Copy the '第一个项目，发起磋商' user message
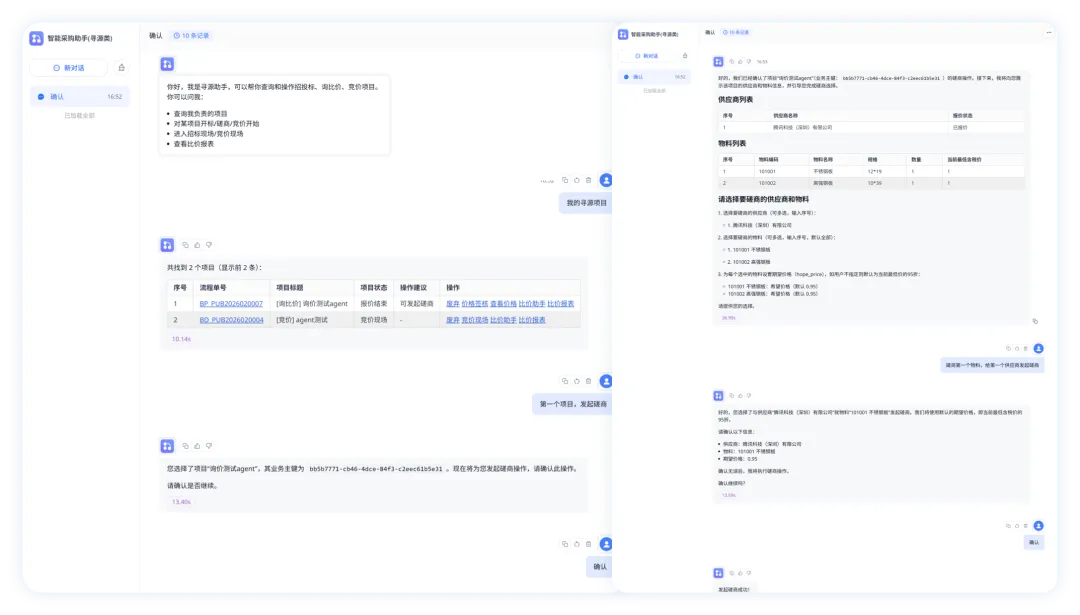1080x615 pixels. click(565, 382)
